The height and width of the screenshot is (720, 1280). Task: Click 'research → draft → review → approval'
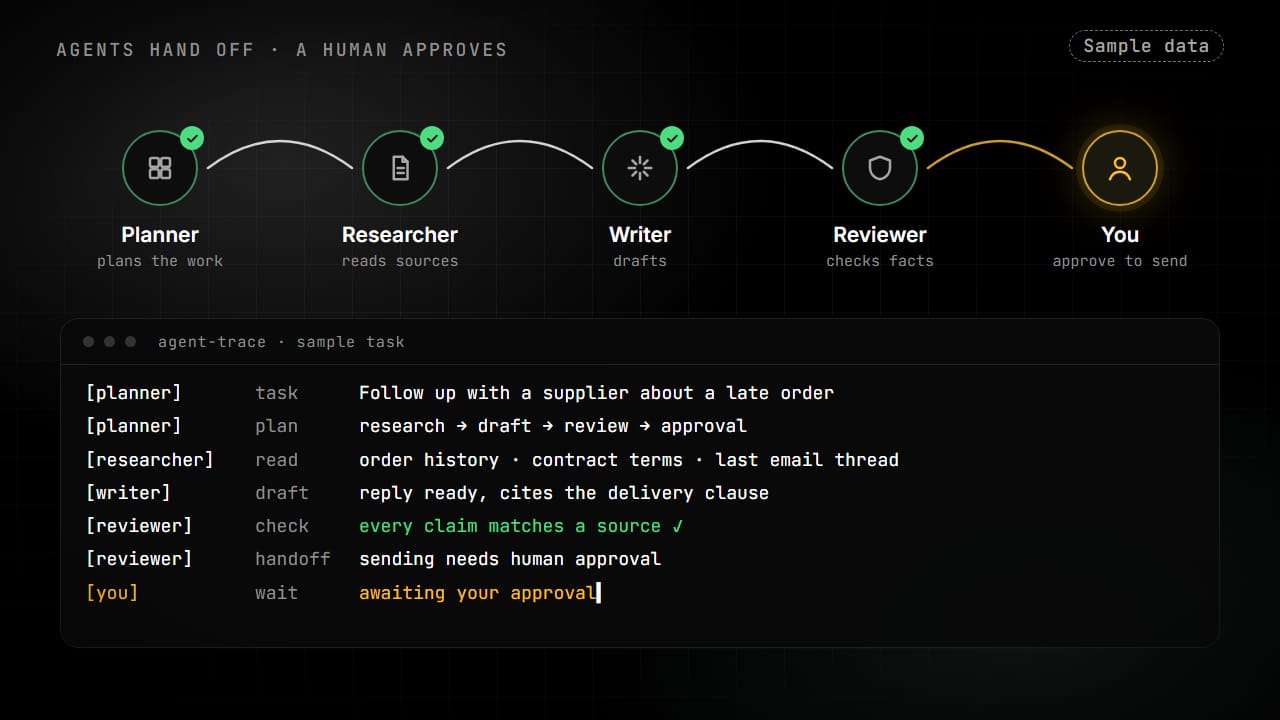[553, 426]
